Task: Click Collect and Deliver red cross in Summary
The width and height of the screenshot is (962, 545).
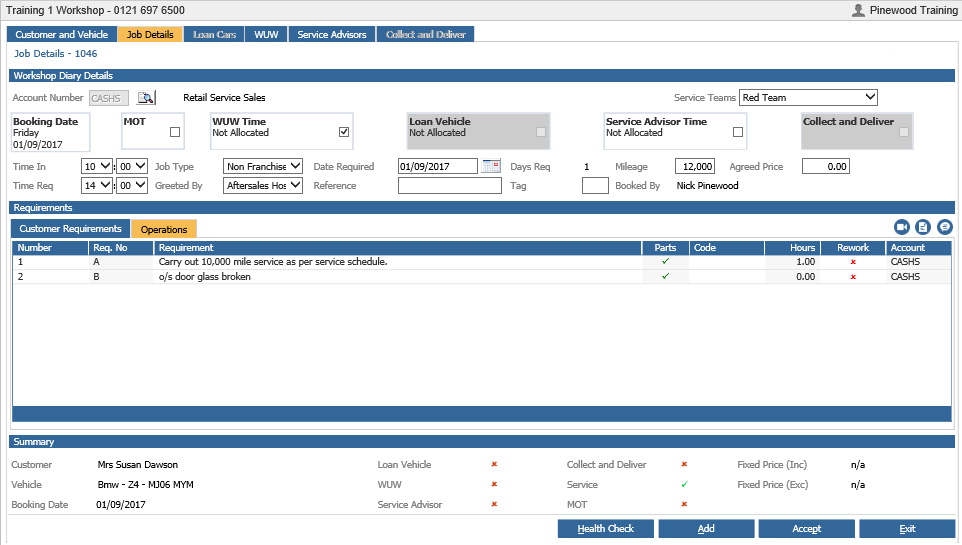Action: tap(684, 465)
